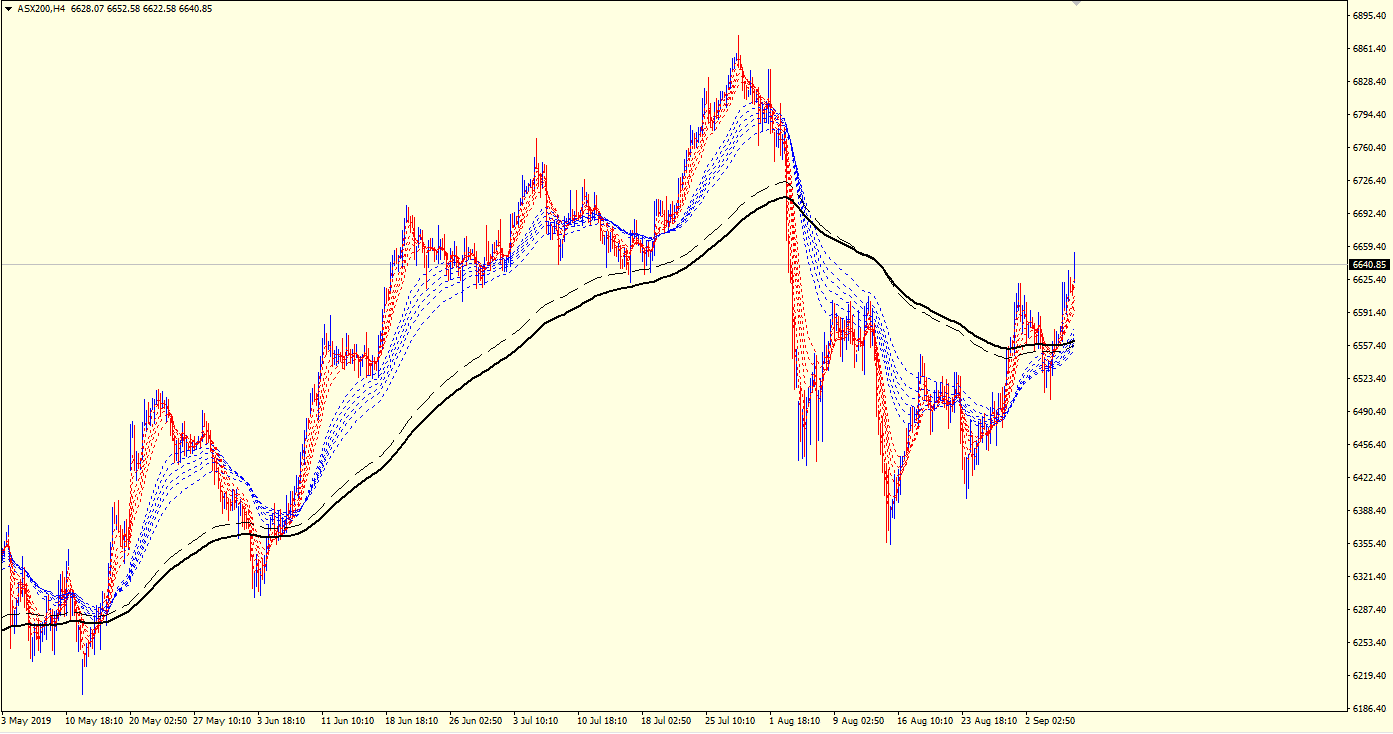Click the 6523.40 price axis label
The height and width of the screenshot is (734, 1393).
(1368, 379)
